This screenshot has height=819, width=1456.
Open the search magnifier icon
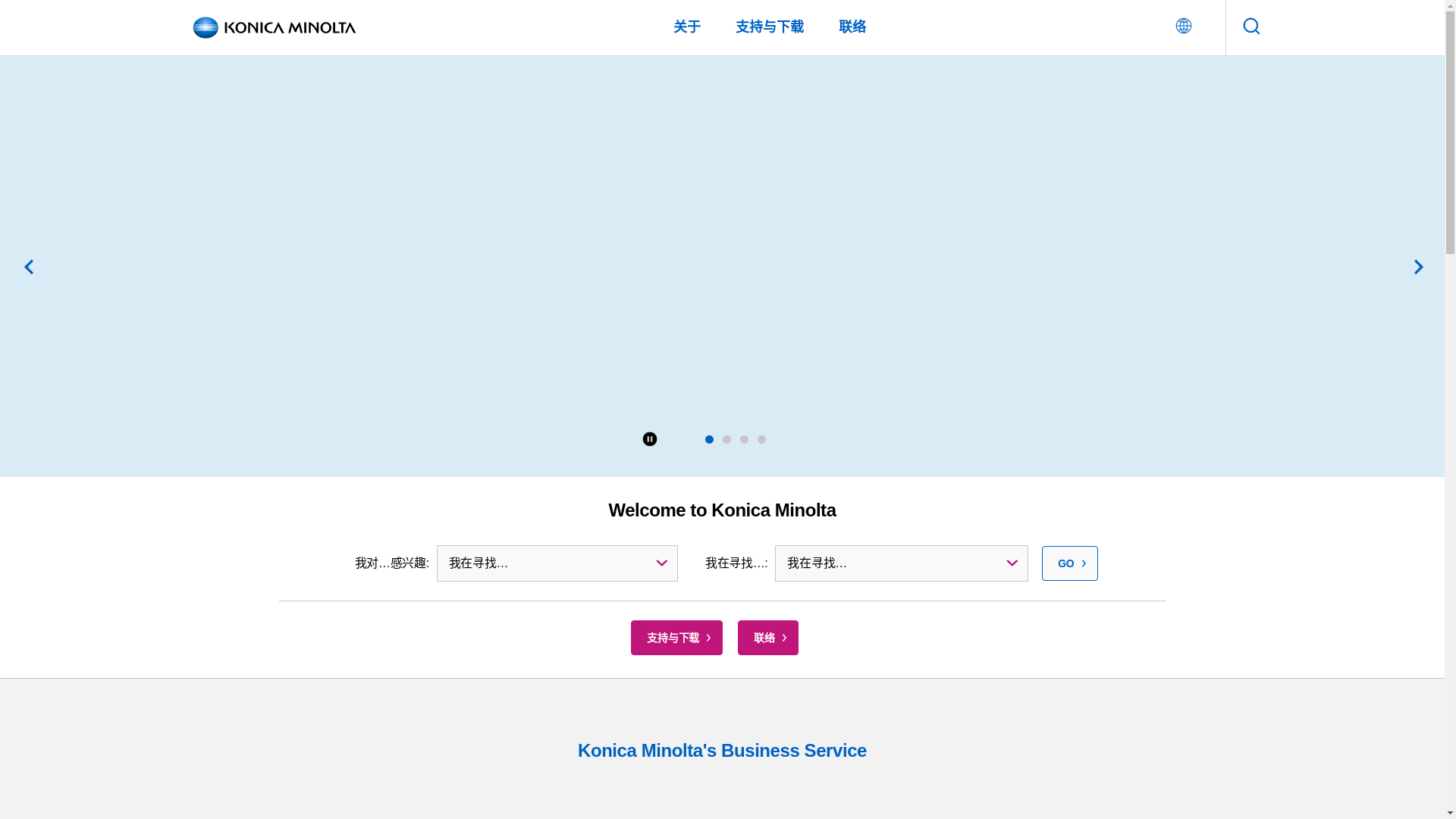pyautogui.click(x=1251, y=27)
